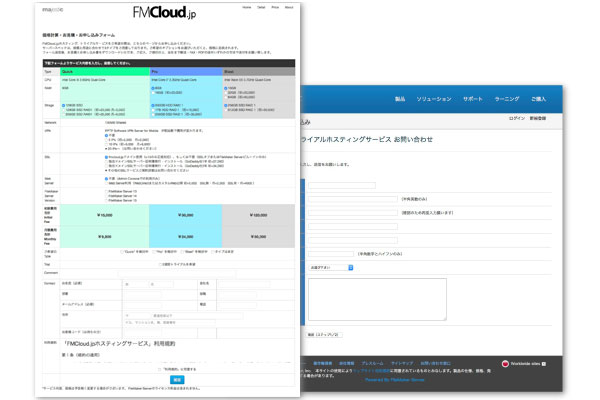The width and height of the screenshot is (600, 400).
Task: Click the red flag icon beside Worldwide sites
Action: tap(505, 364)
